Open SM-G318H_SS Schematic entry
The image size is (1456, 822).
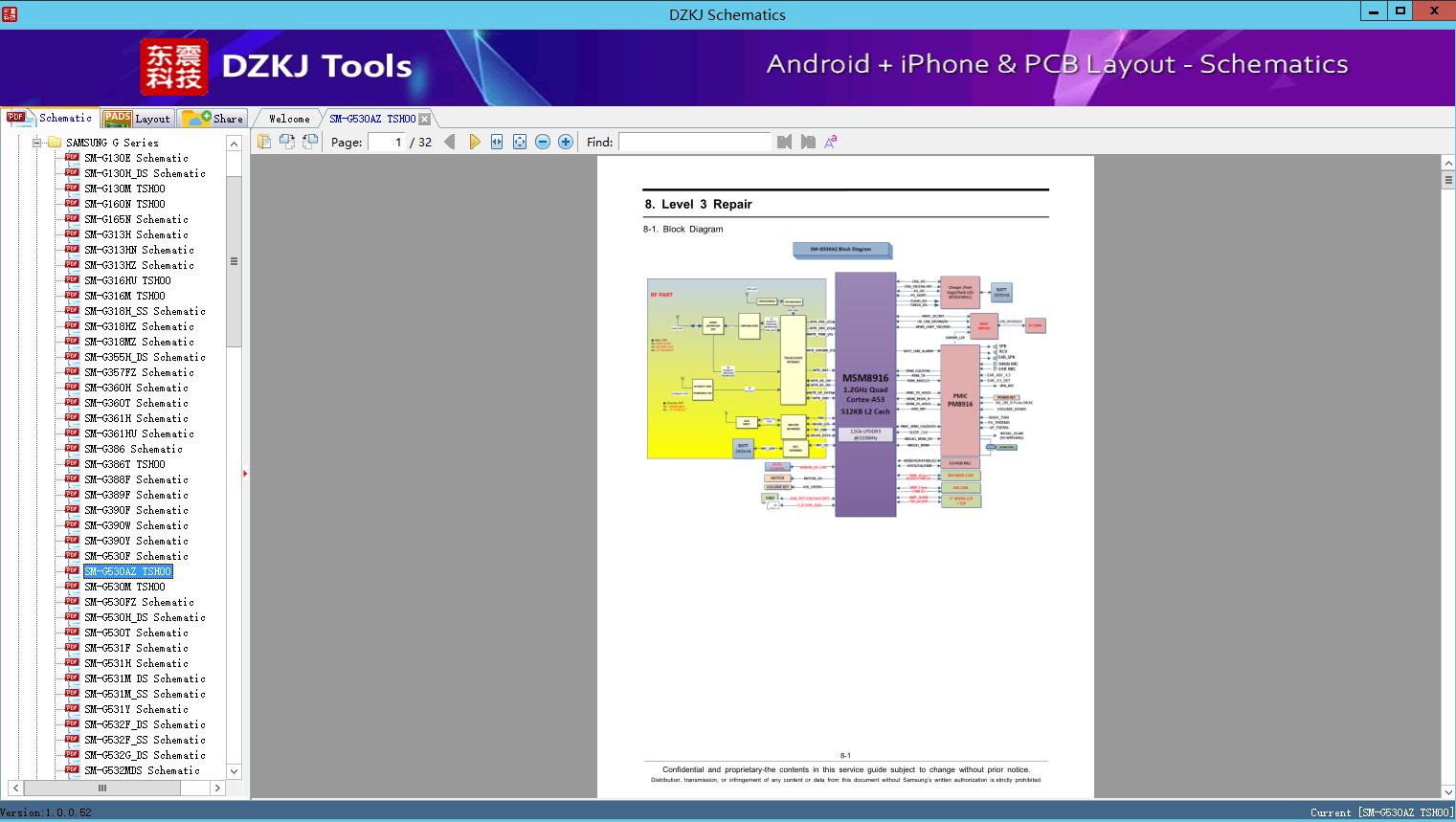(x=145, y=311)
